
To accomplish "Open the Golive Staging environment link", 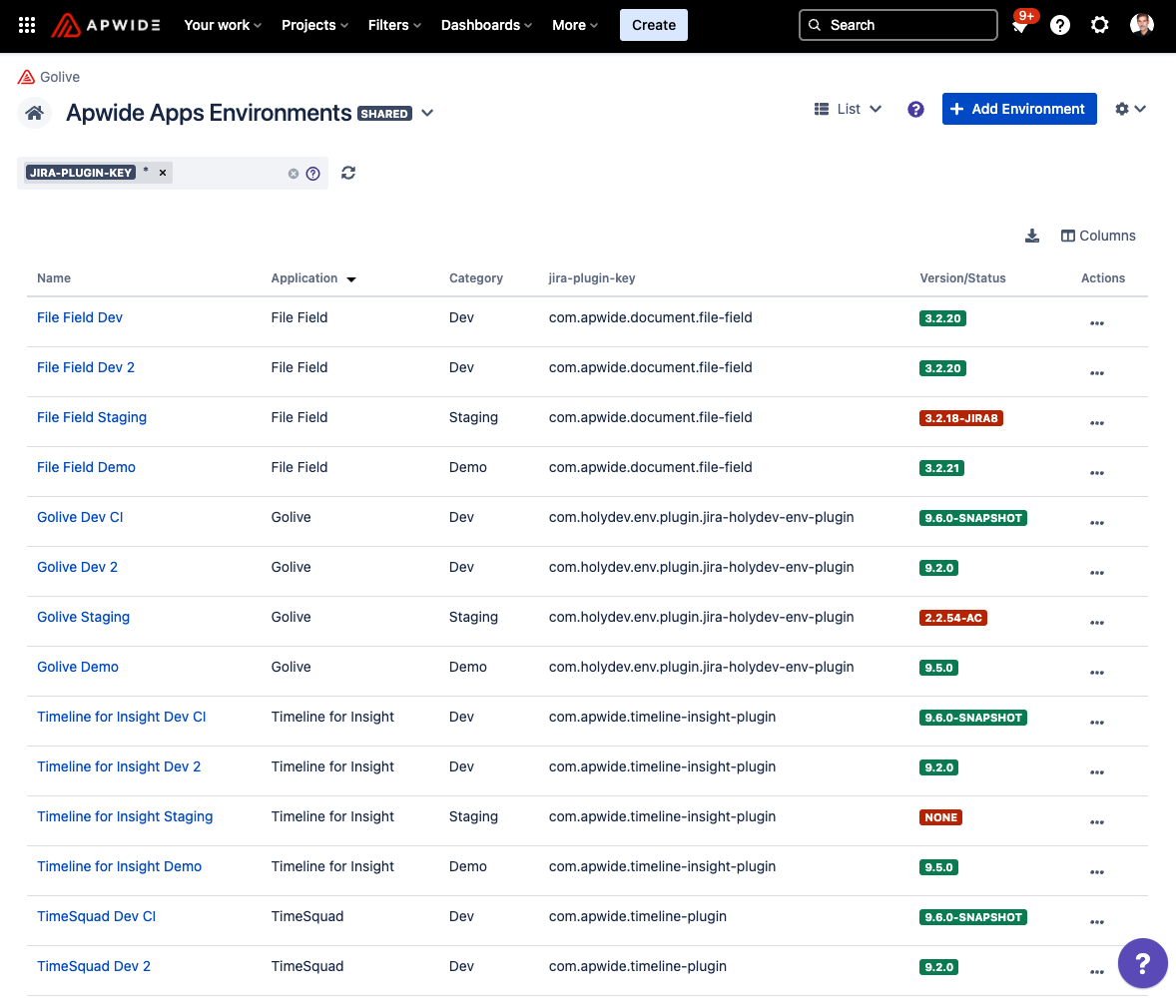I will coord(83,617).
